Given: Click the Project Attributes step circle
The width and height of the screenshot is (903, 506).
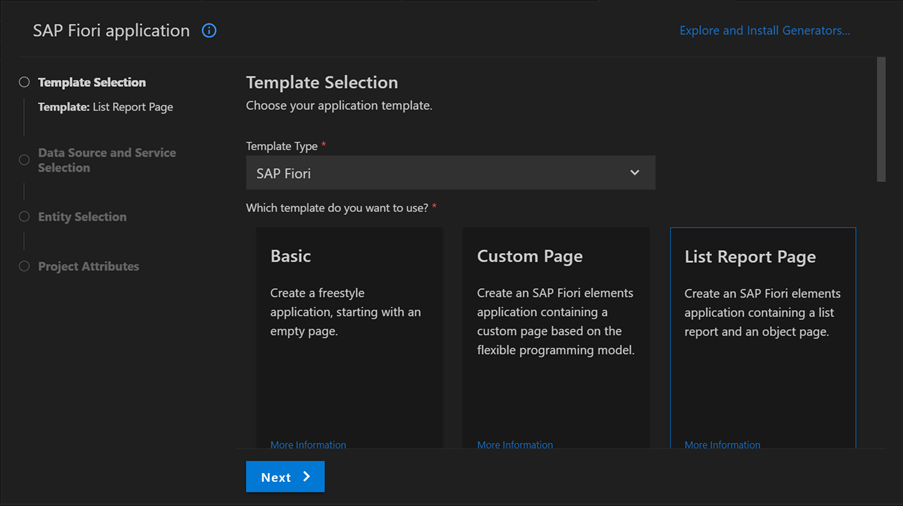Looking at the screenshot, I should [x=24, y=266].
